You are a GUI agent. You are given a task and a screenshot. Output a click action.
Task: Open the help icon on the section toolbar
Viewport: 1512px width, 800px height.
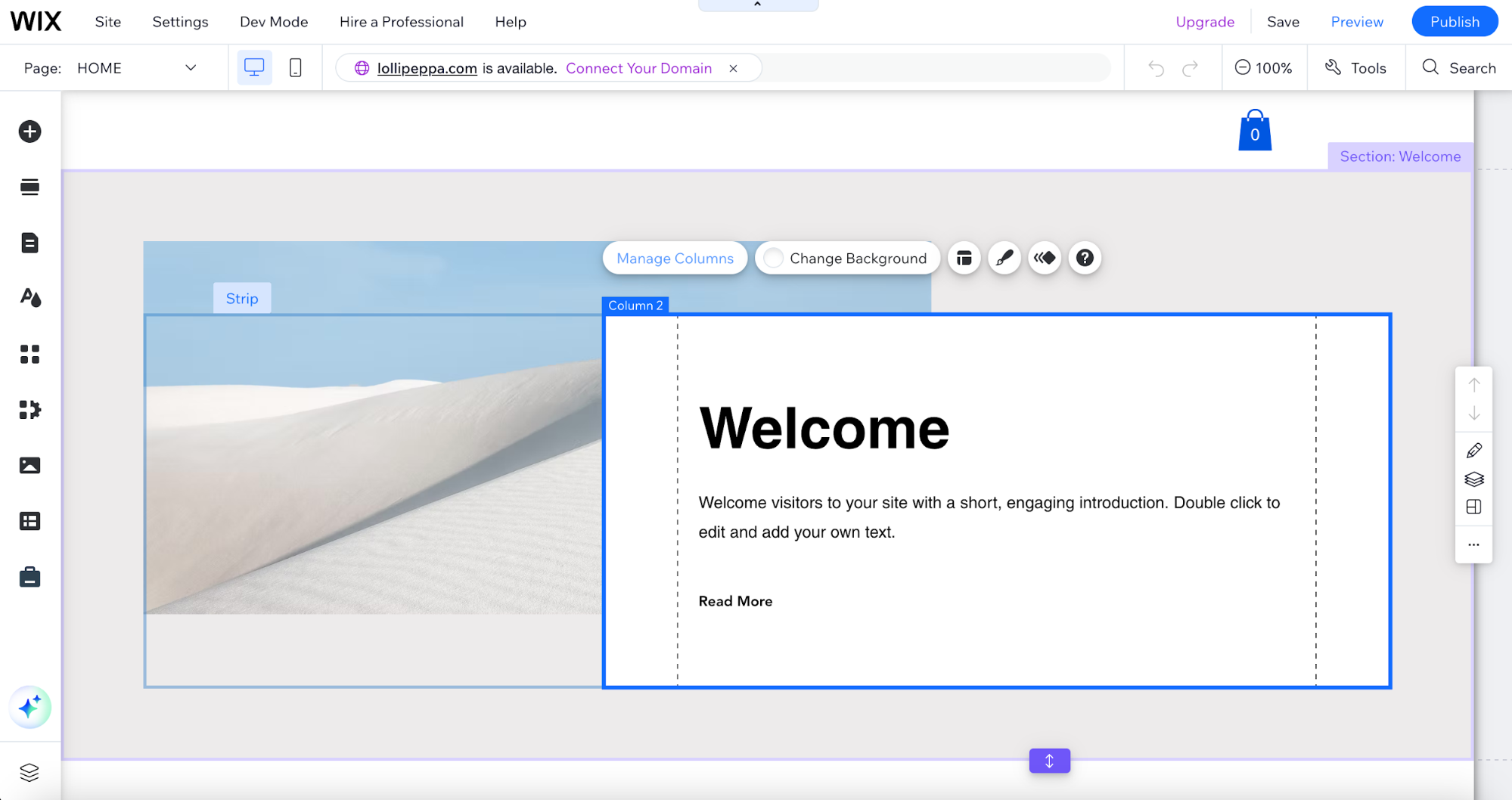[1085, 258]
